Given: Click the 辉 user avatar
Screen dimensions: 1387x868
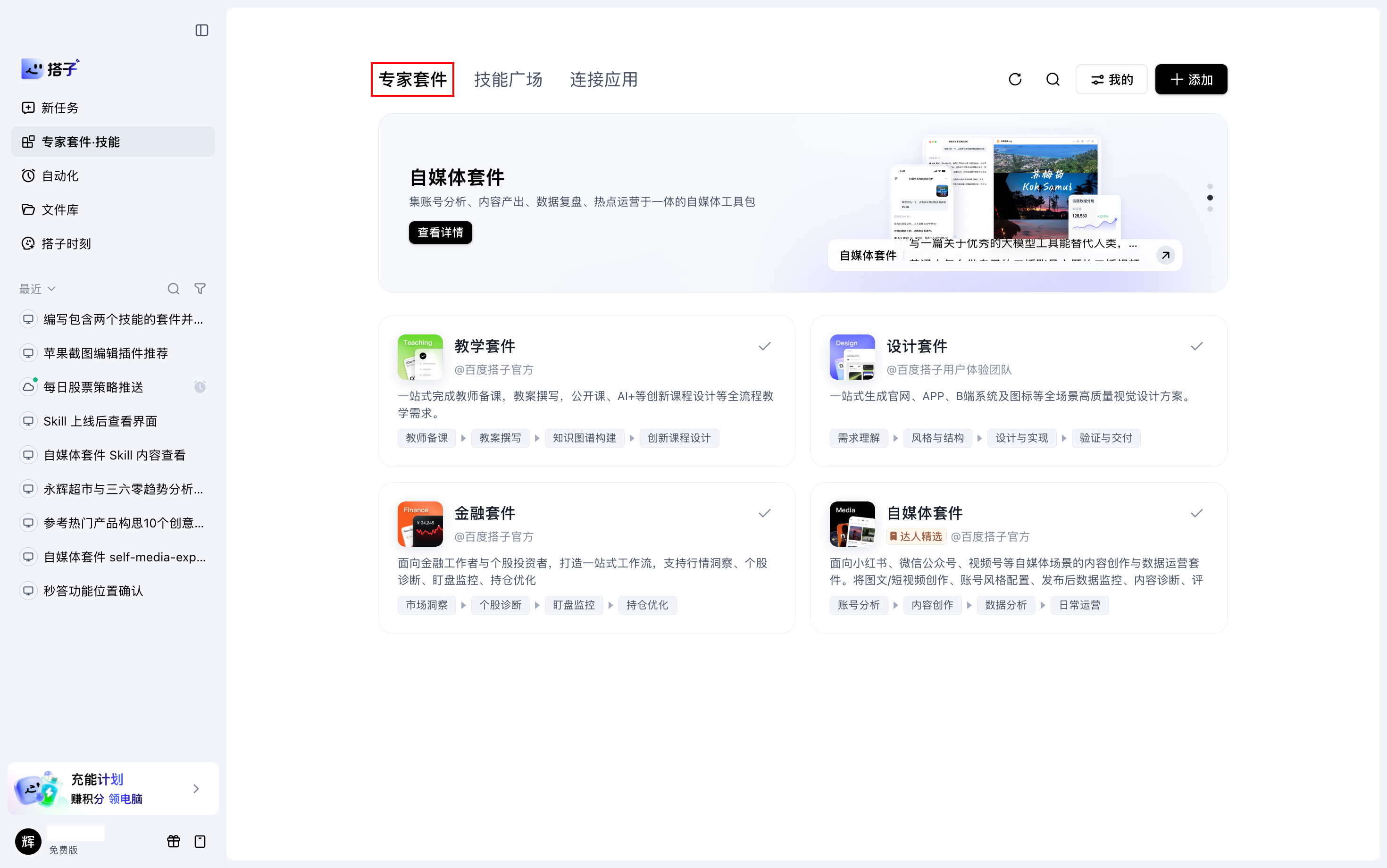Looking at the screenshot, I should [x=28, y=842].
